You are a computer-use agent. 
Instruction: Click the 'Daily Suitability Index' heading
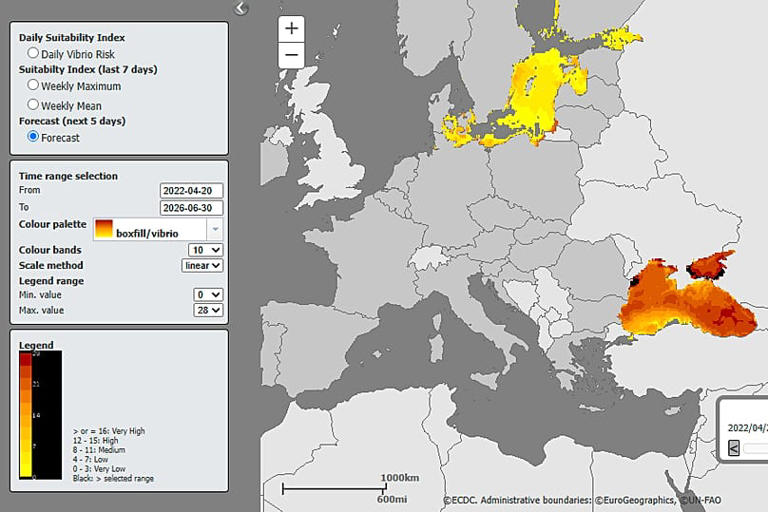coord(72,38)
